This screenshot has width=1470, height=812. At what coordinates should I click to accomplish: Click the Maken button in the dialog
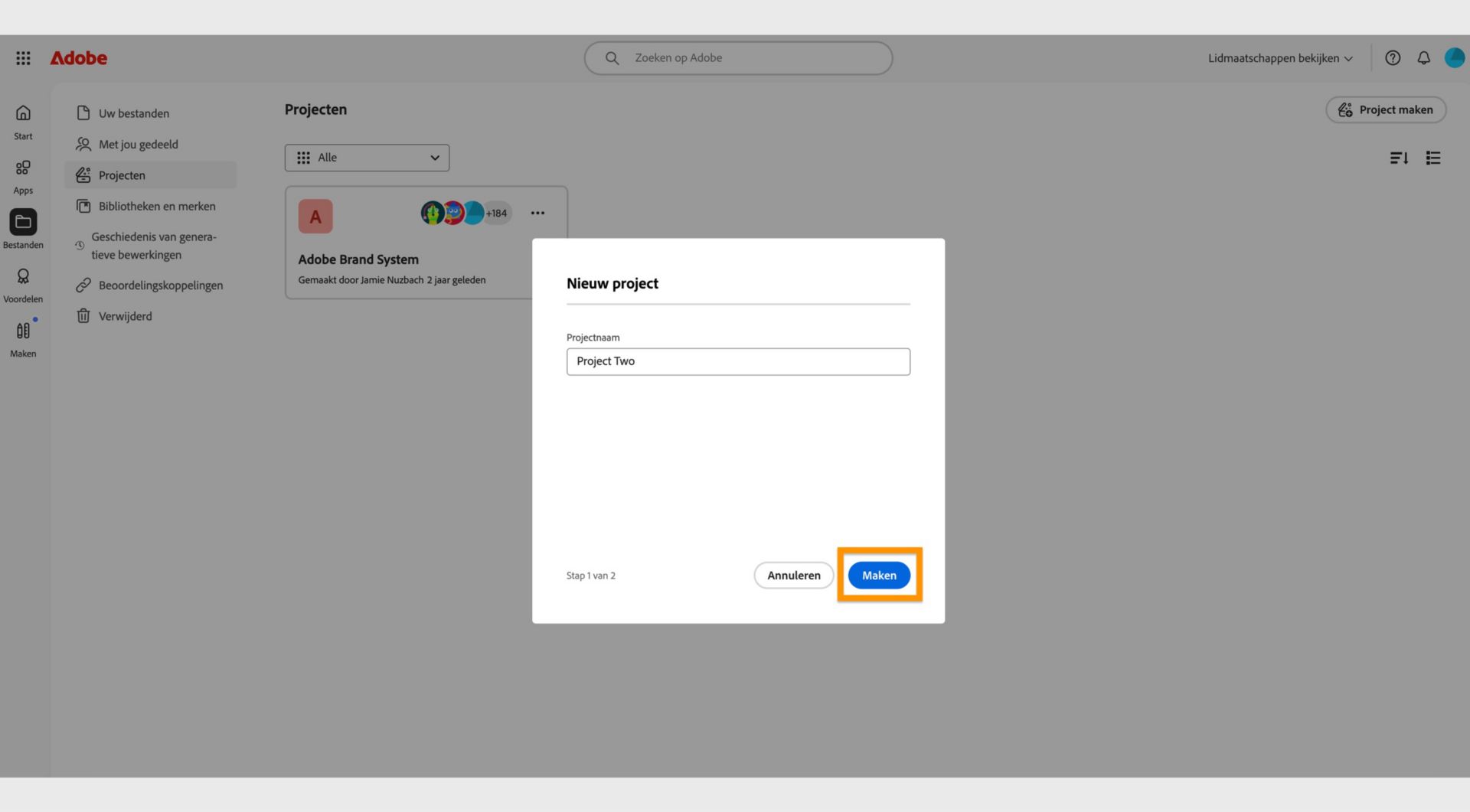click(x=879, y=576)
